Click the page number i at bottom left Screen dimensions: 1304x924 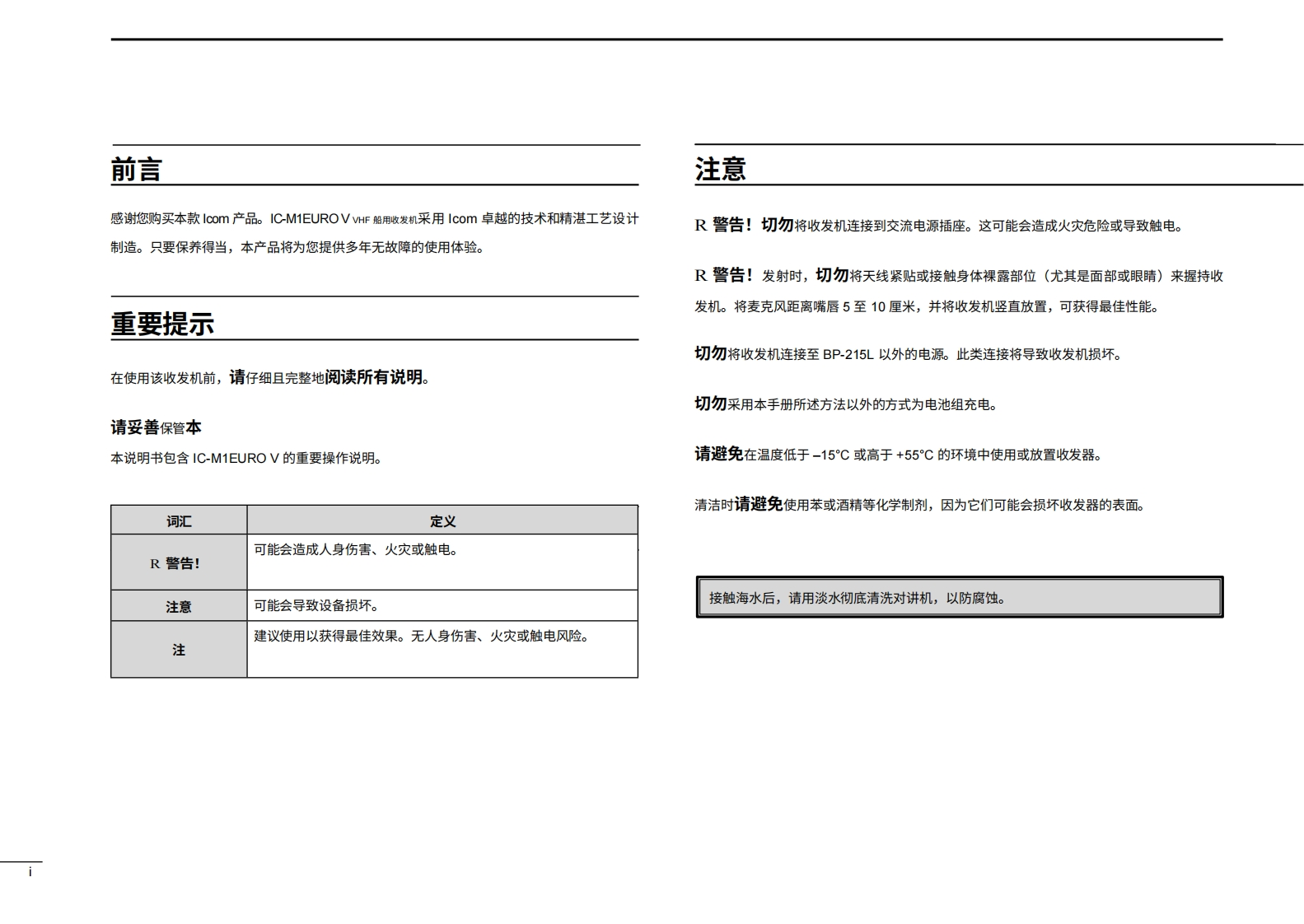[30, 872]
